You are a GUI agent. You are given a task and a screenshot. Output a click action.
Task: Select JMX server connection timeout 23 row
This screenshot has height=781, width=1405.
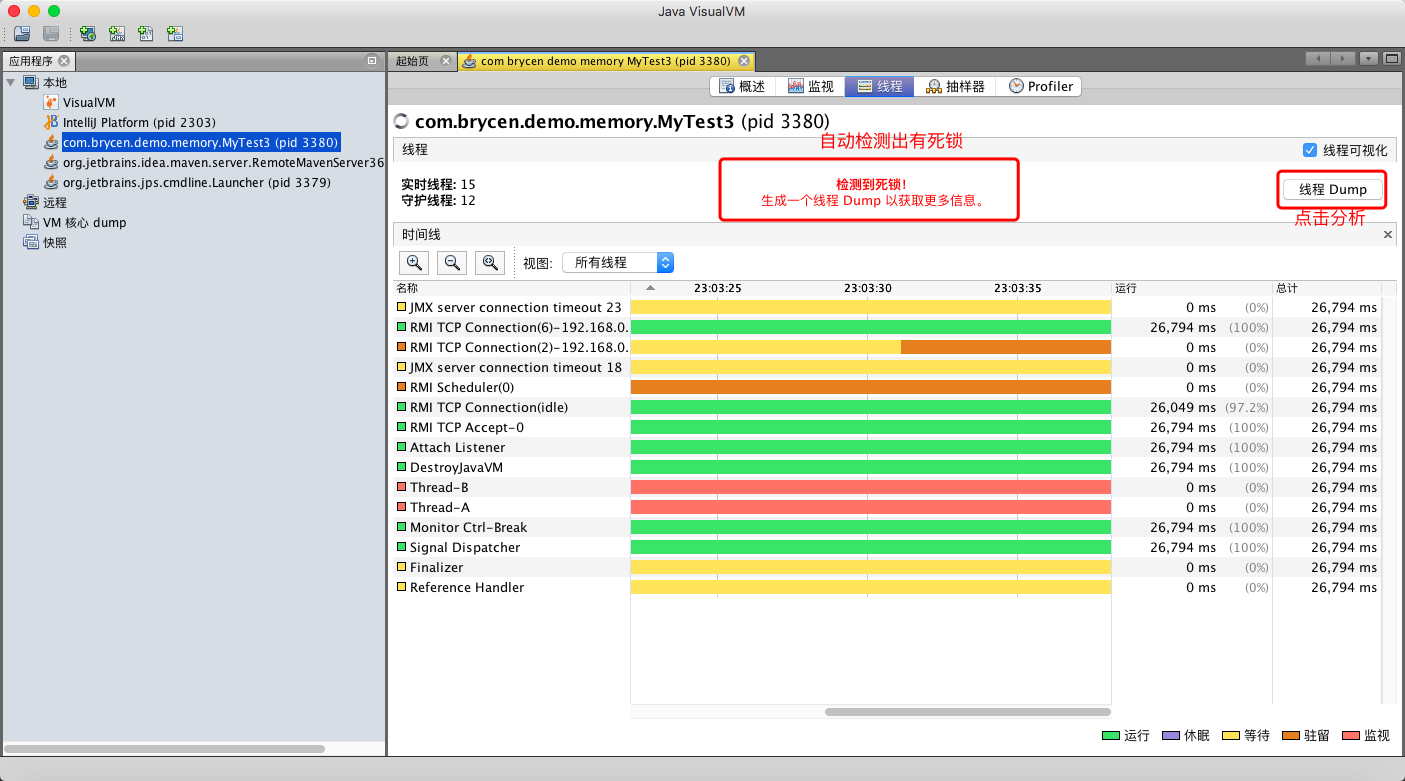tap(887, 307)
